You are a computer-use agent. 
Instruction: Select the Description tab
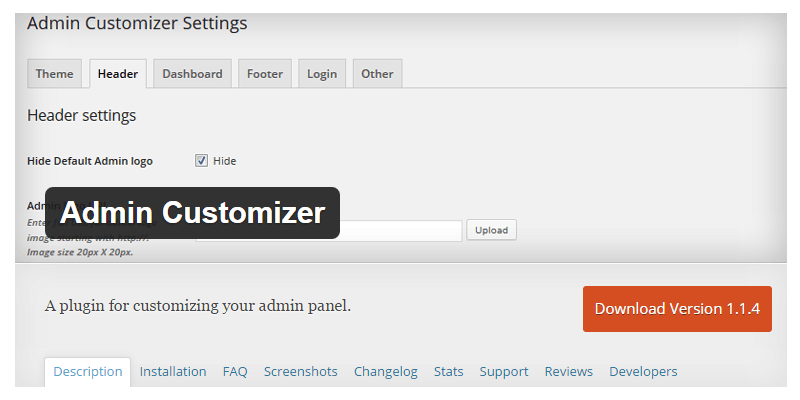(x=88, y=371)
